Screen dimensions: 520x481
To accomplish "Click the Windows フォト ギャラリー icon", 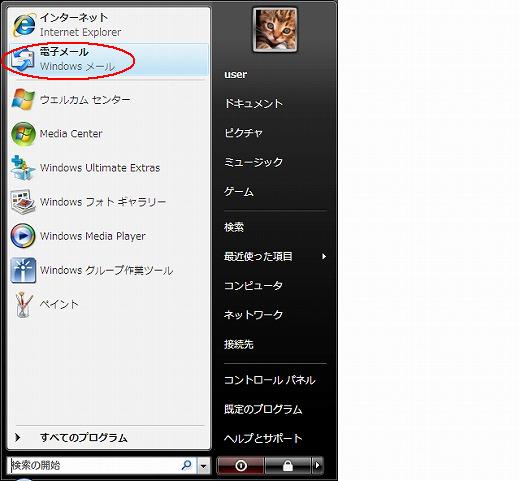I will pos(23,202).
